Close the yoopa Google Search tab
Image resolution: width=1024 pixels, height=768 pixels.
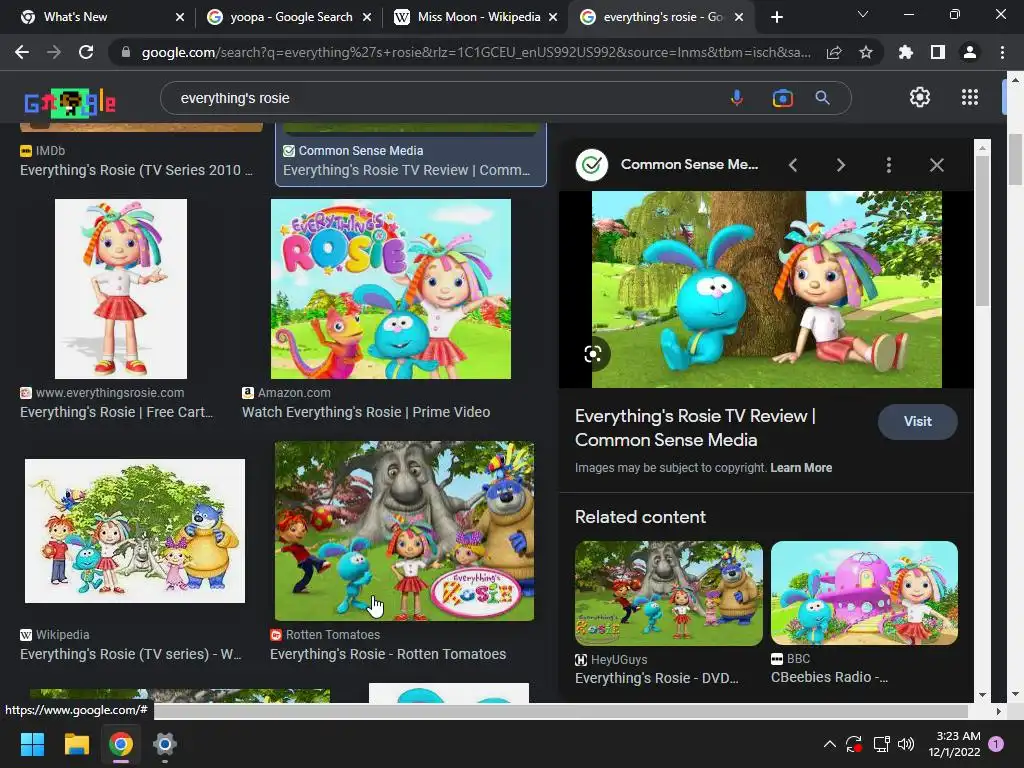click(367, 18)
